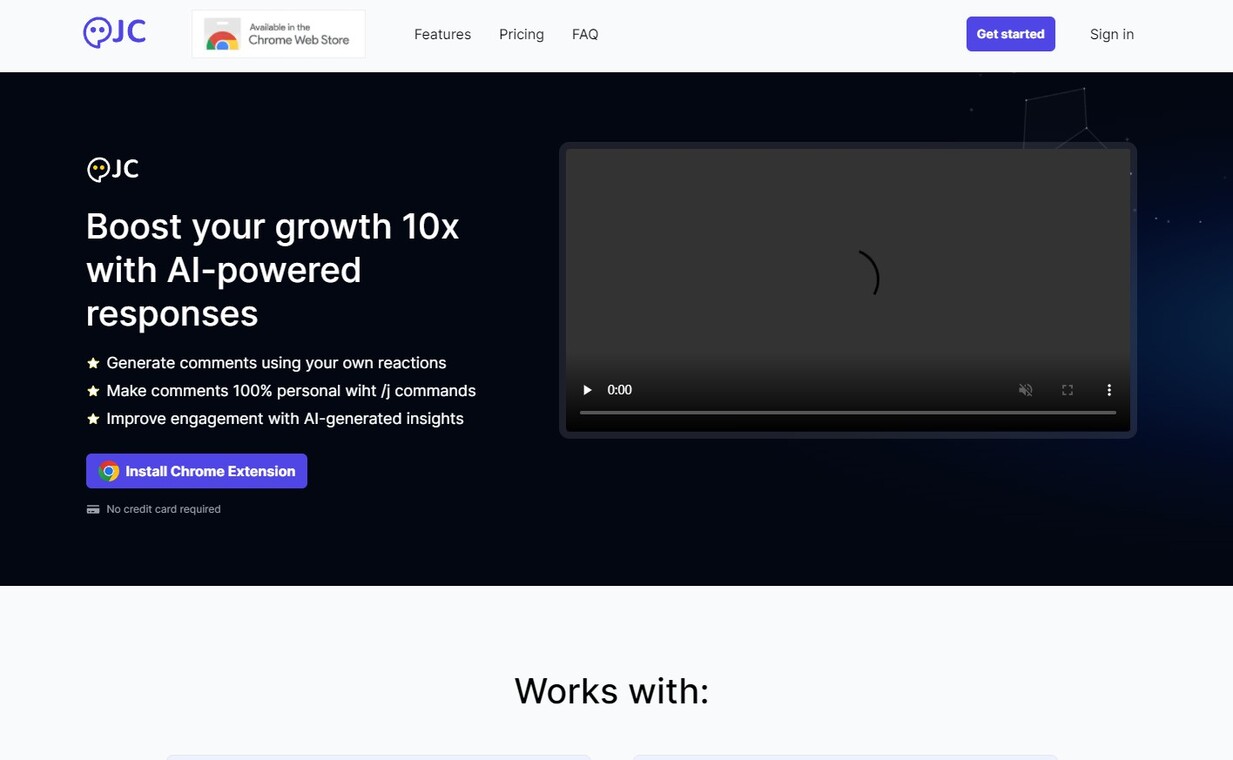This screenshot has height=760, width=1233.
Task: Open the video's three-dot options menu
Action: (1108, 390)
